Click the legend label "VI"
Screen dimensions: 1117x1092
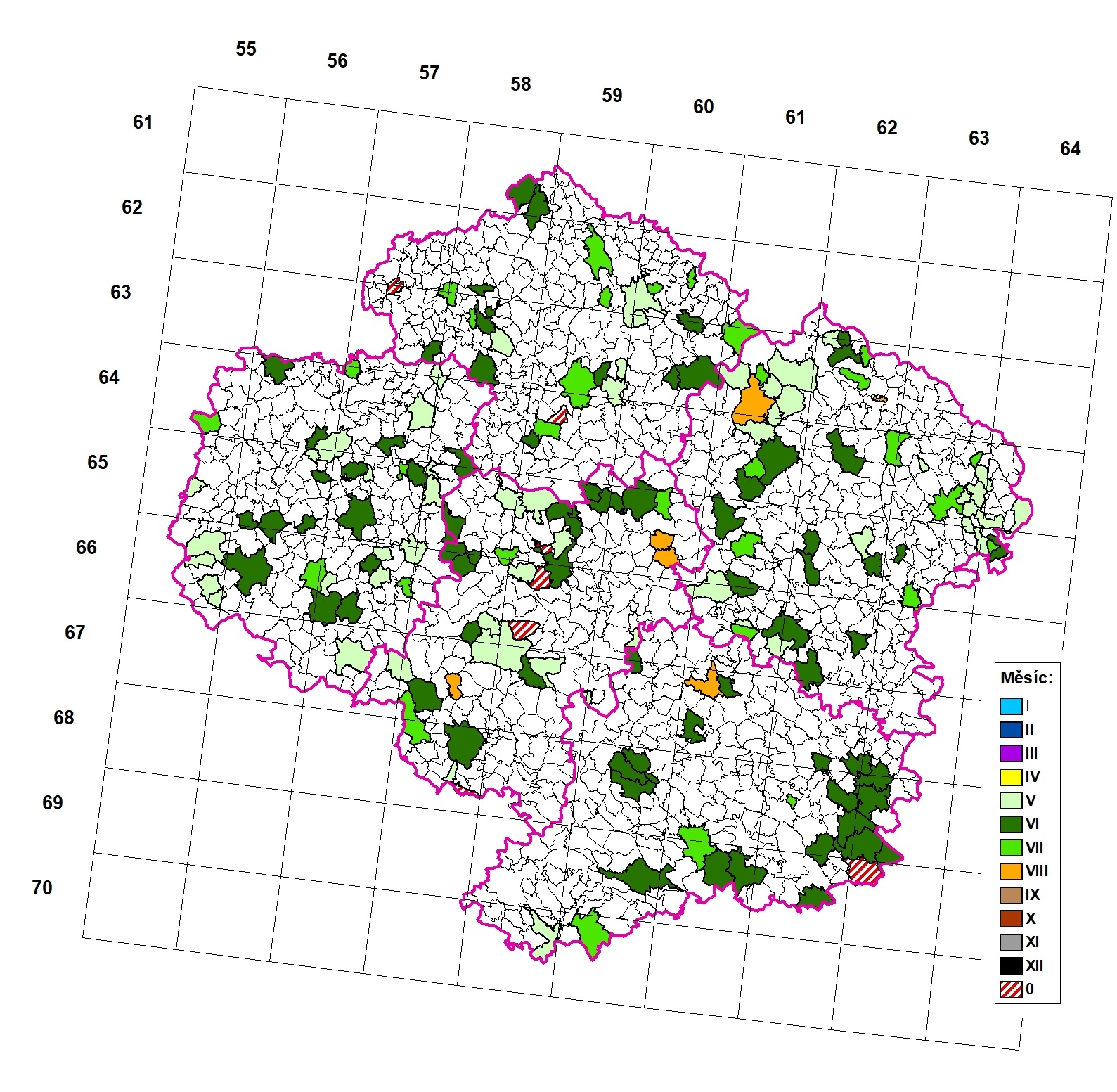click(1032, 823)
